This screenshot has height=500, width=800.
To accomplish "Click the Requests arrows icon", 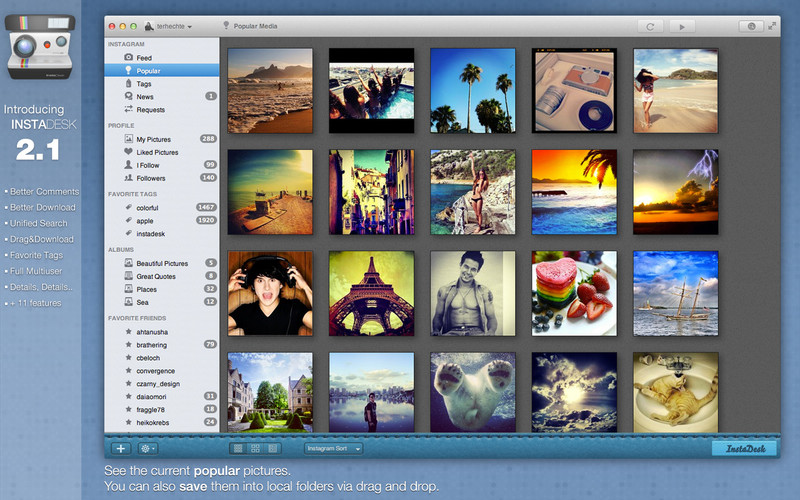I will 129,109.
